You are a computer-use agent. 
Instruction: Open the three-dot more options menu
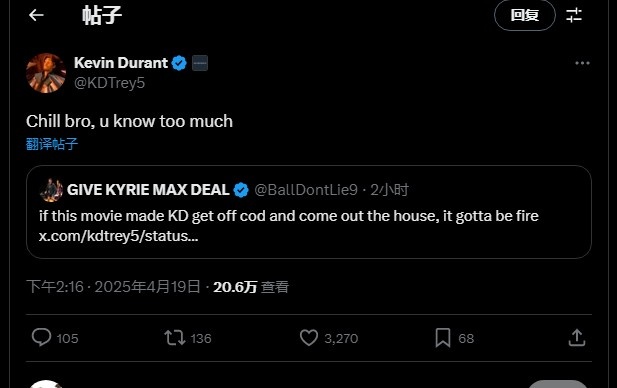(582, 63)
